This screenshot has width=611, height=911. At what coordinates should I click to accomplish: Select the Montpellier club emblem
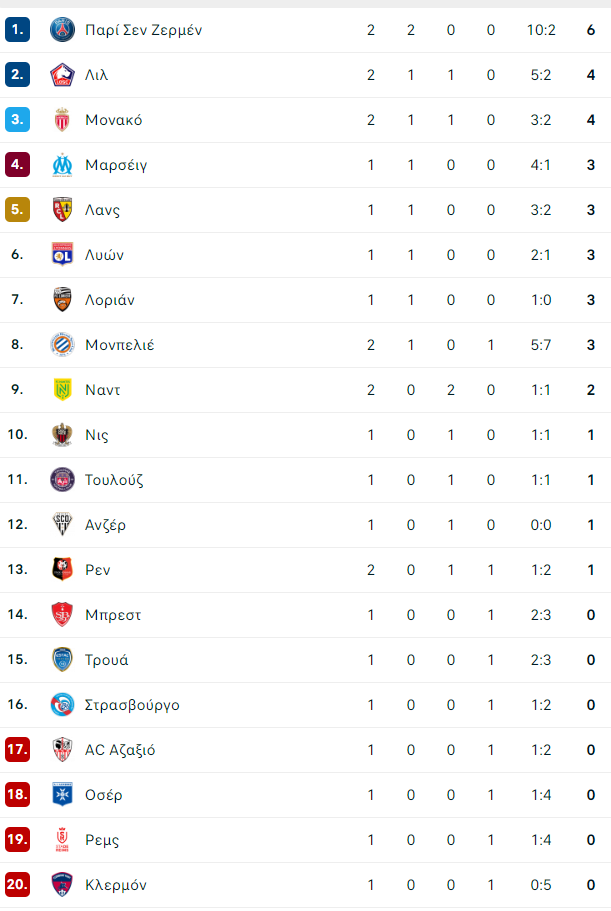62,345
